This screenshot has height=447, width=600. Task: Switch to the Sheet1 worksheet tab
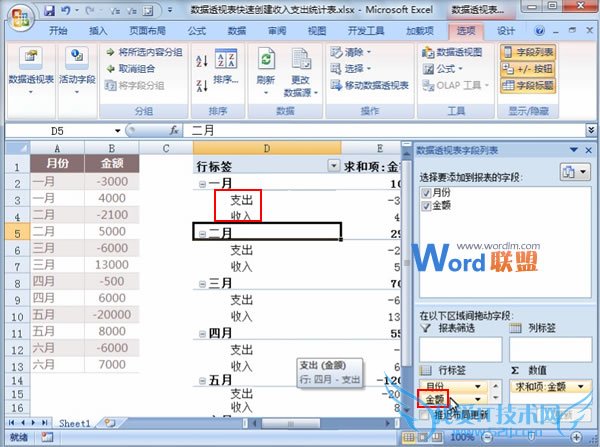pos(75,423)
